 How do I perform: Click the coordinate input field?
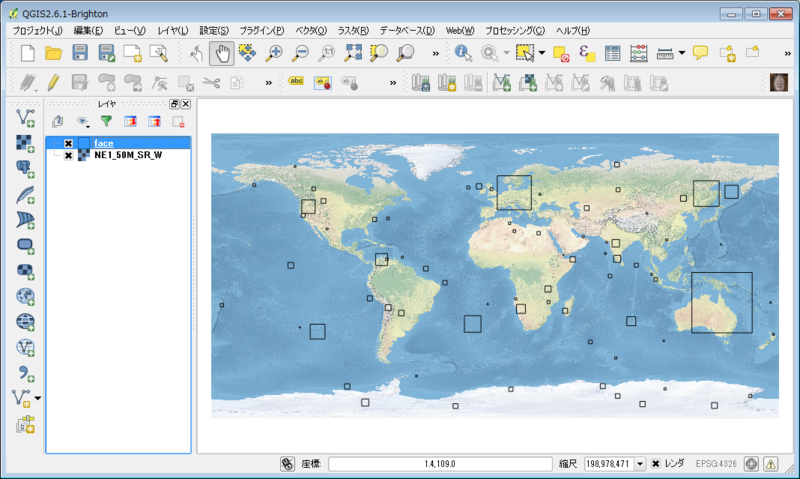[x=440, y=464]
